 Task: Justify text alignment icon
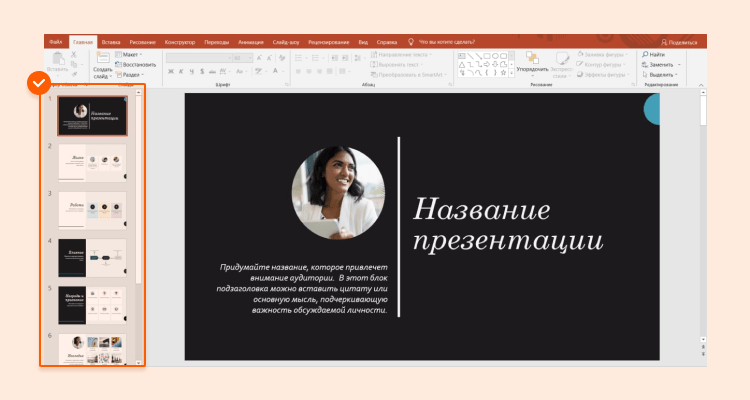click(x=330, y=71)
